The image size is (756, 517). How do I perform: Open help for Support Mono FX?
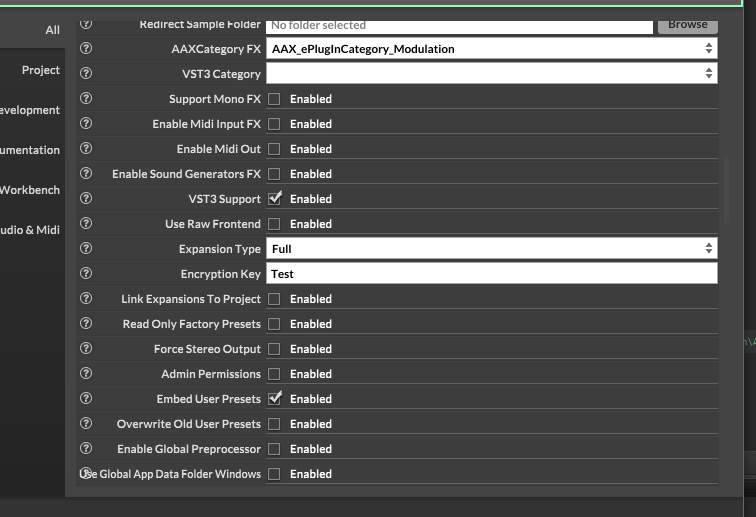point(86,98)
